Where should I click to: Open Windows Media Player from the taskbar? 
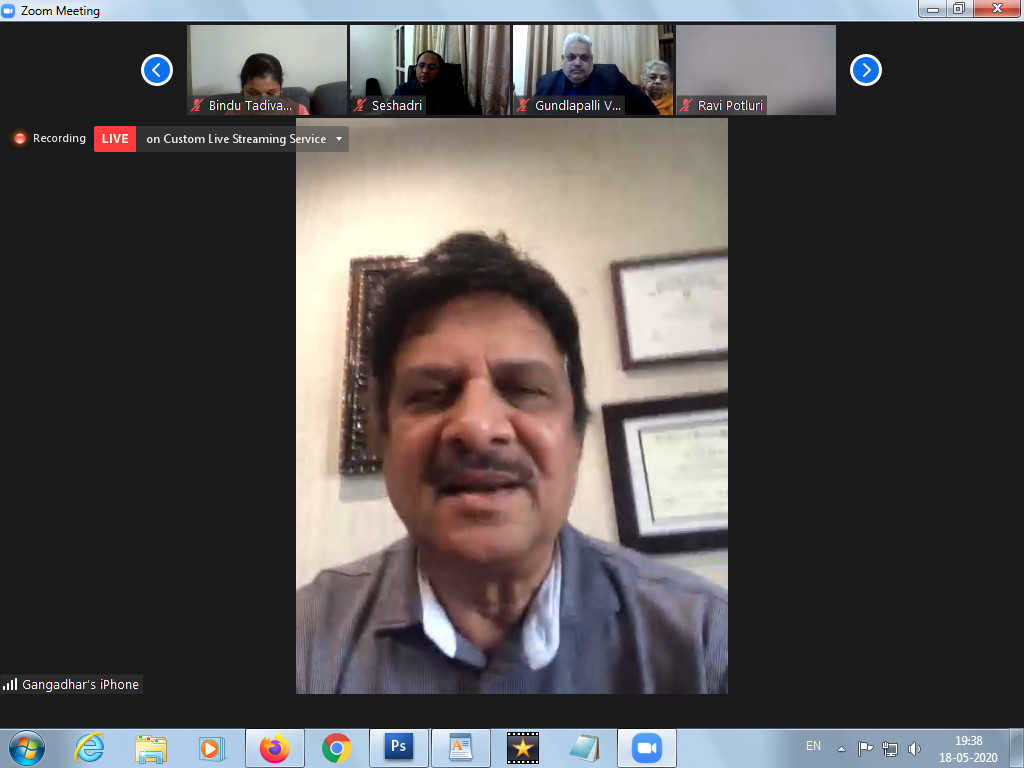[x=212, y=747]
